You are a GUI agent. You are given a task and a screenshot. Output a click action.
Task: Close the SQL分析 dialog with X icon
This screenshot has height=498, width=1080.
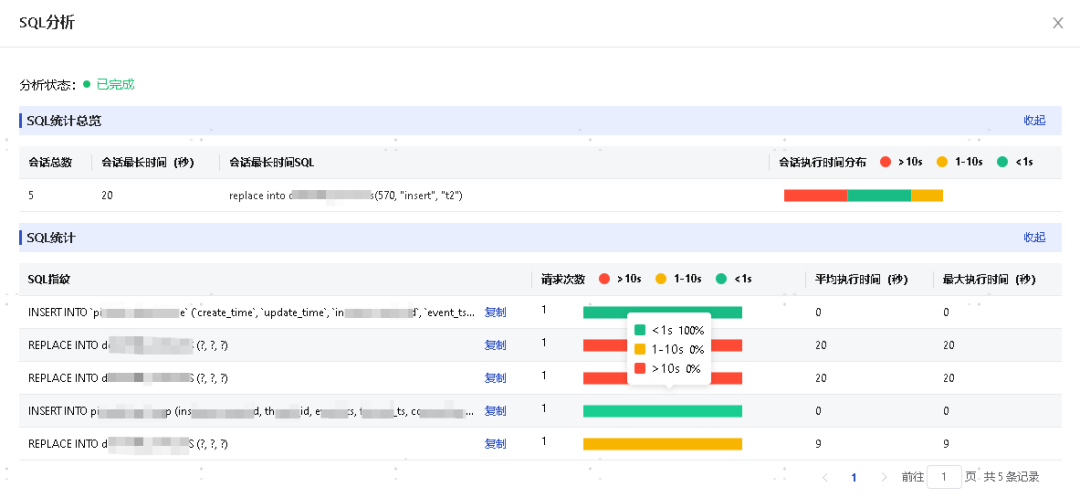pyautogui.click(x=1057, y=23)
